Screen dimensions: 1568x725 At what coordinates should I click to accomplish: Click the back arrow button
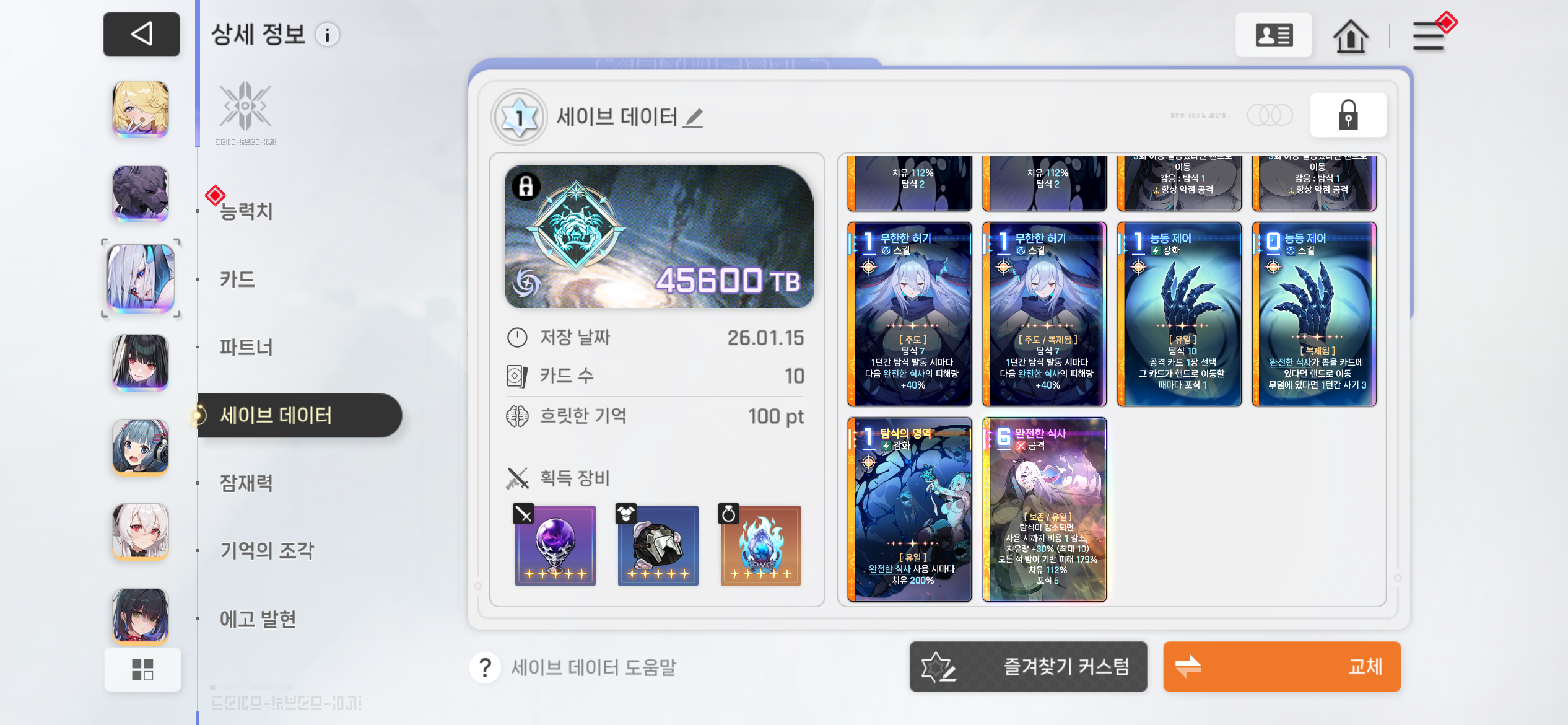pyautogui.click(x=141, y=34)
